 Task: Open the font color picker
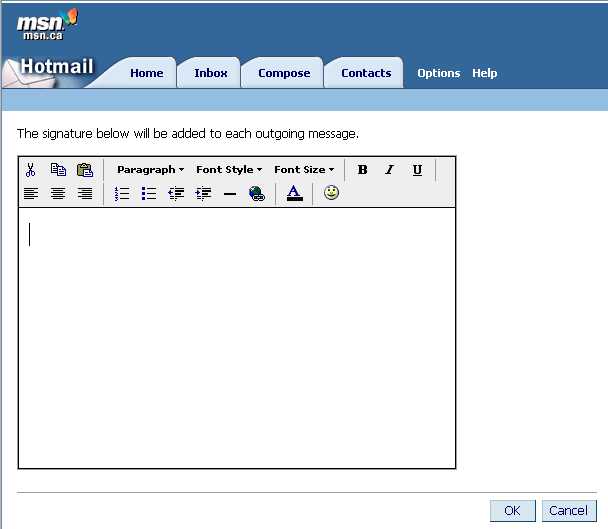(294, 193)
